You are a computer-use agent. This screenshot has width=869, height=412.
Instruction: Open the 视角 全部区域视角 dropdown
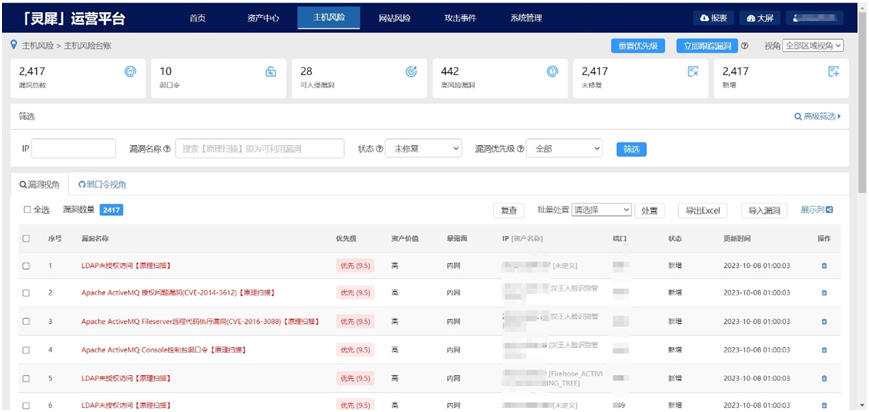click(812, 45)
